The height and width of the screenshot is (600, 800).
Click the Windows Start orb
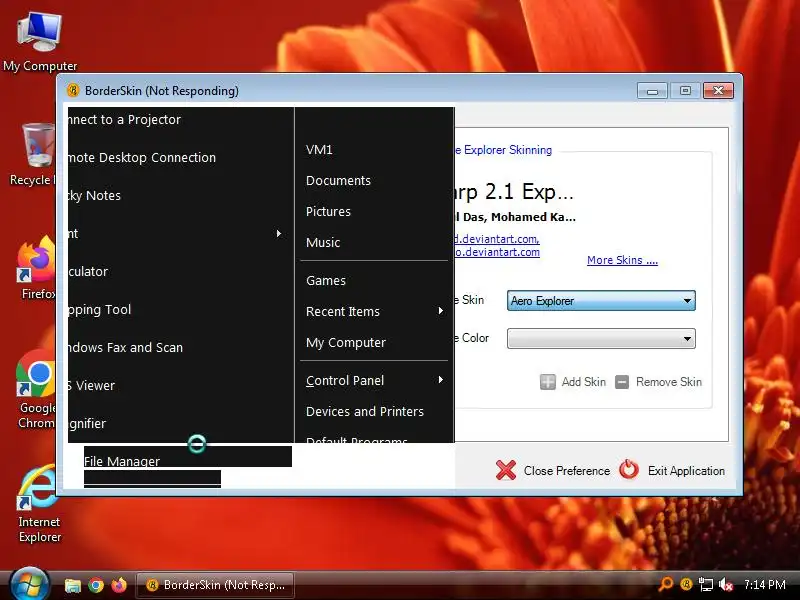[29, 584]
